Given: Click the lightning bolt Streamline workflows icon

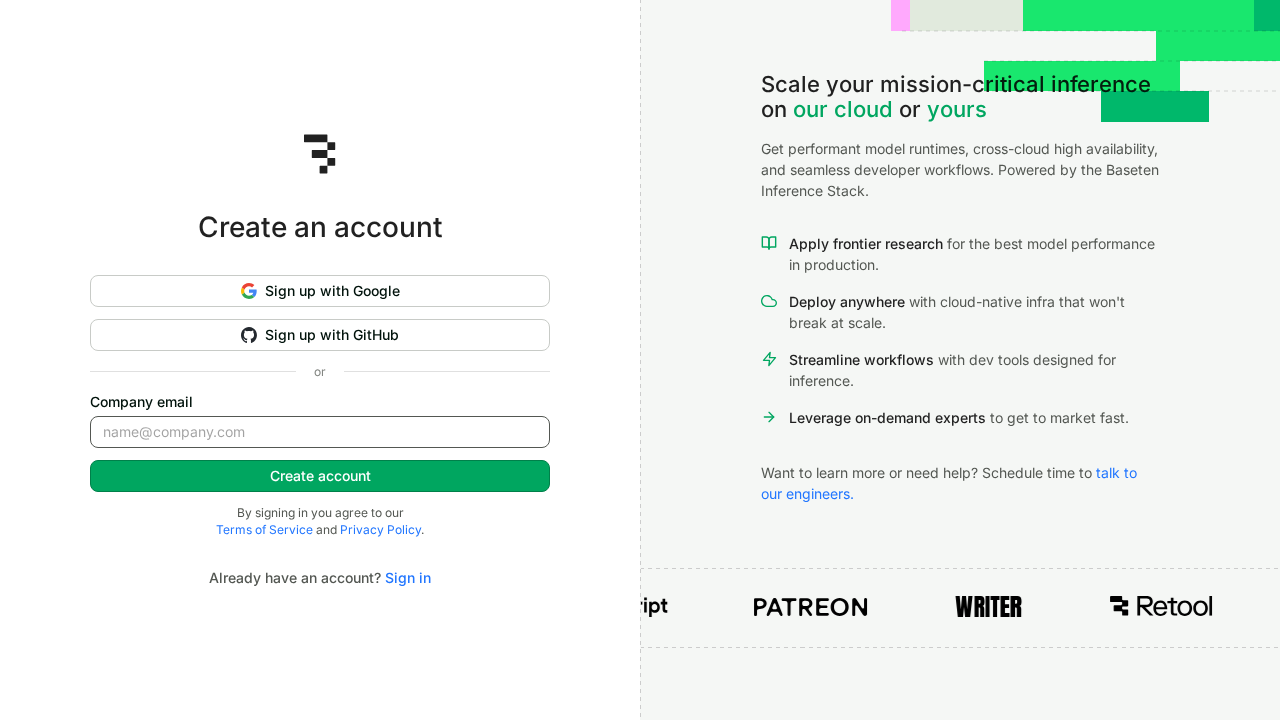Looking at the screenshot, I should [769, 359].
